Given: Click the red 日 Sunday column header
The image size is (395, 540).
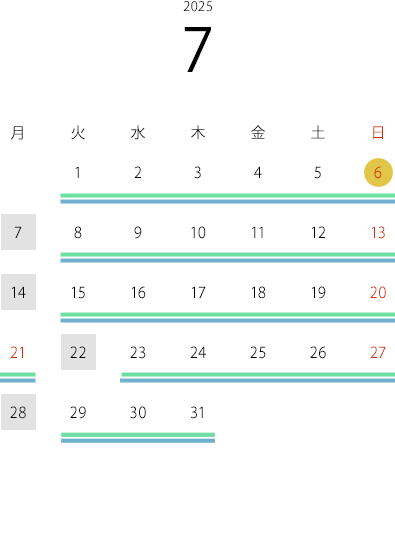Looking at the screenshot, I should tap(378, 133).
